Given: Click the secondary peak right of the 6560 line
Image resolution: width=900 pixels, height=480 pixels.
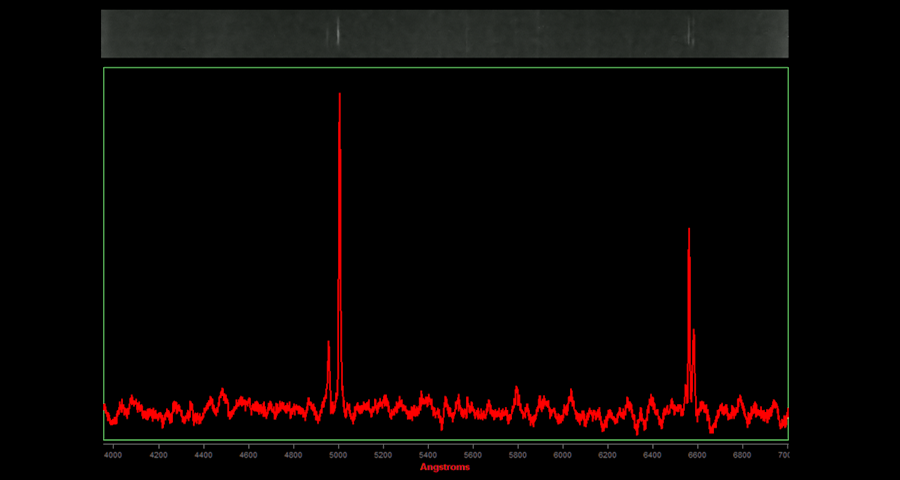Looking at the screenshot, I should point(694,332).
